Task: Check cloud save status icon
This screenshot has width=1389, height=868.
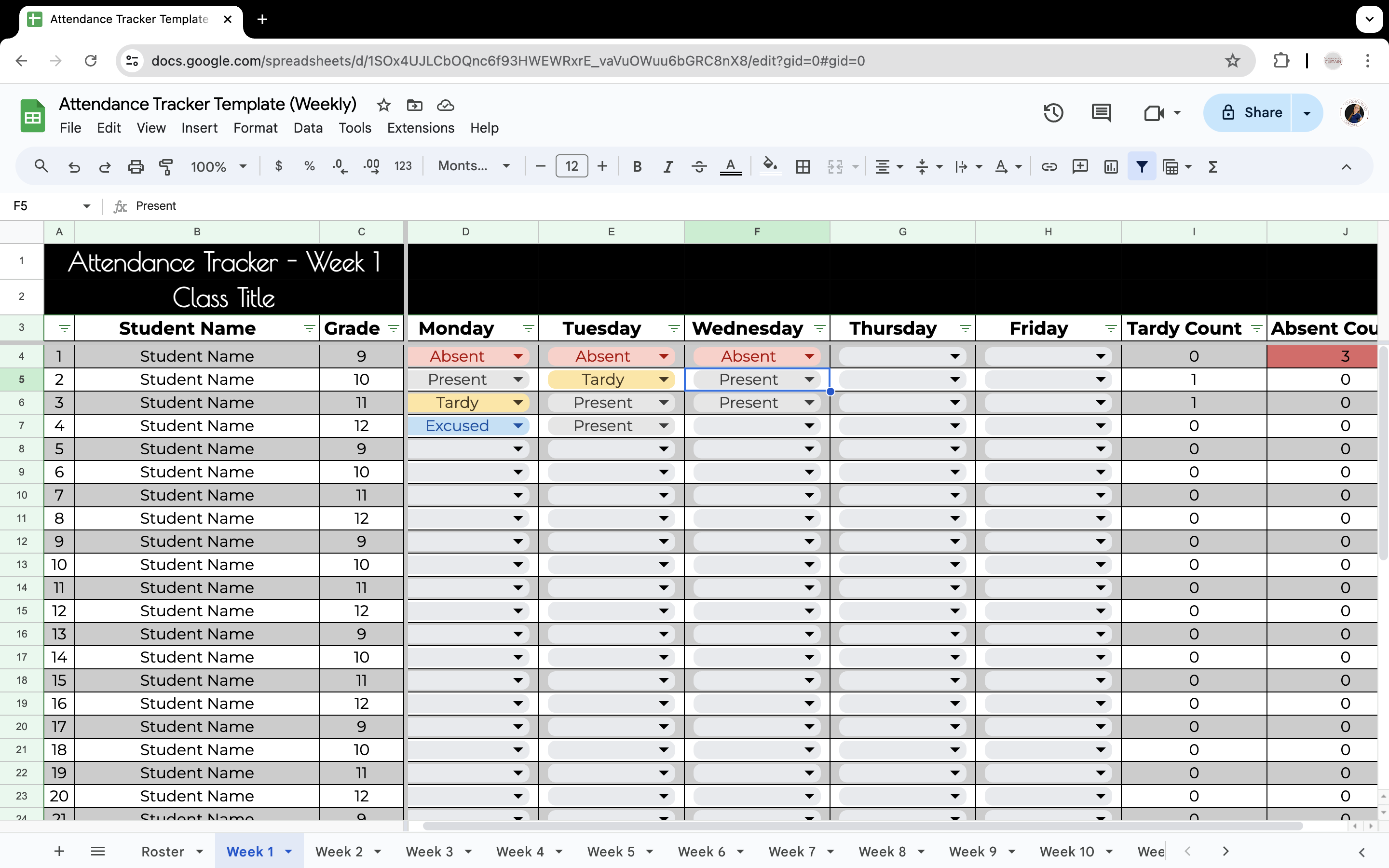Action: 446,105
